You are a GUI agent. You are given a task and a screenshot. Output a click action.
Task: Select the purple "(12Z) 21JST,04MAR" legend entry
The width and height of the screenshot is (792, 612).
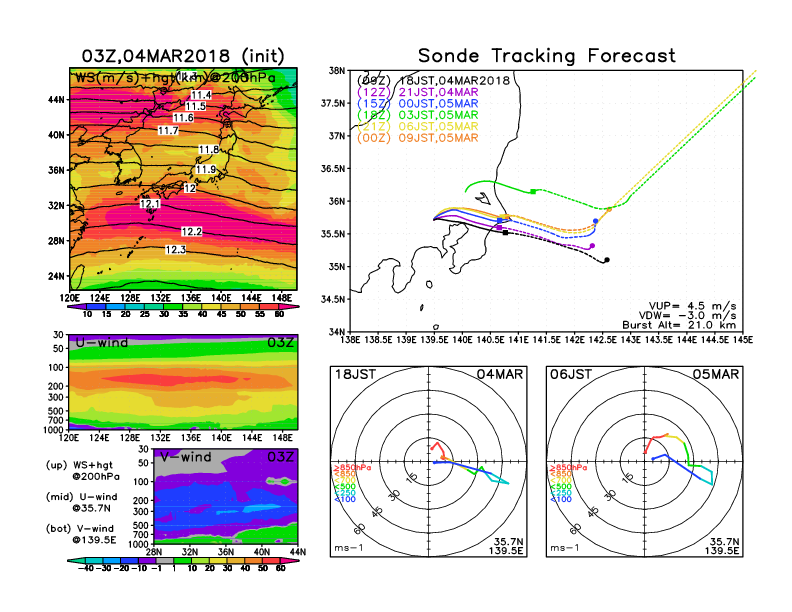tap(417, 92)
